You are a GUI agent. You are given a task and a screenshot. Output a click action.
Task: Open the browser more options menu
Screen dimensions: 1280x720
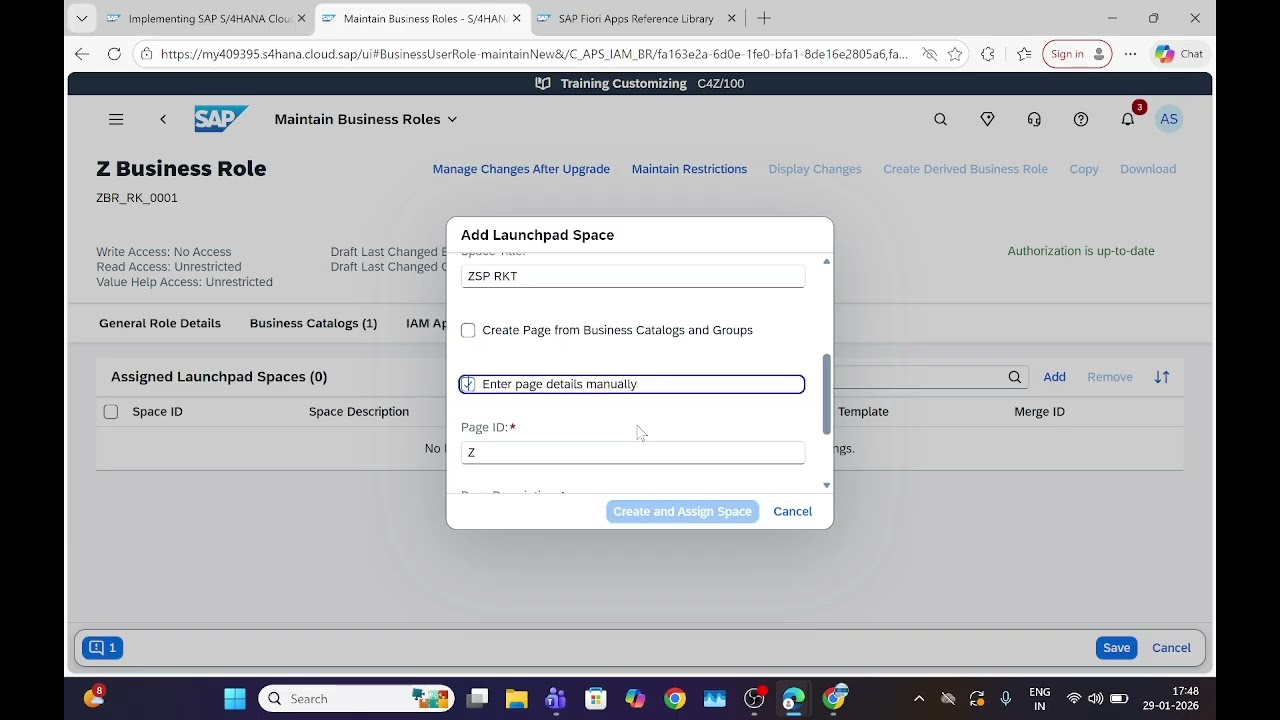pos(1130,54)
